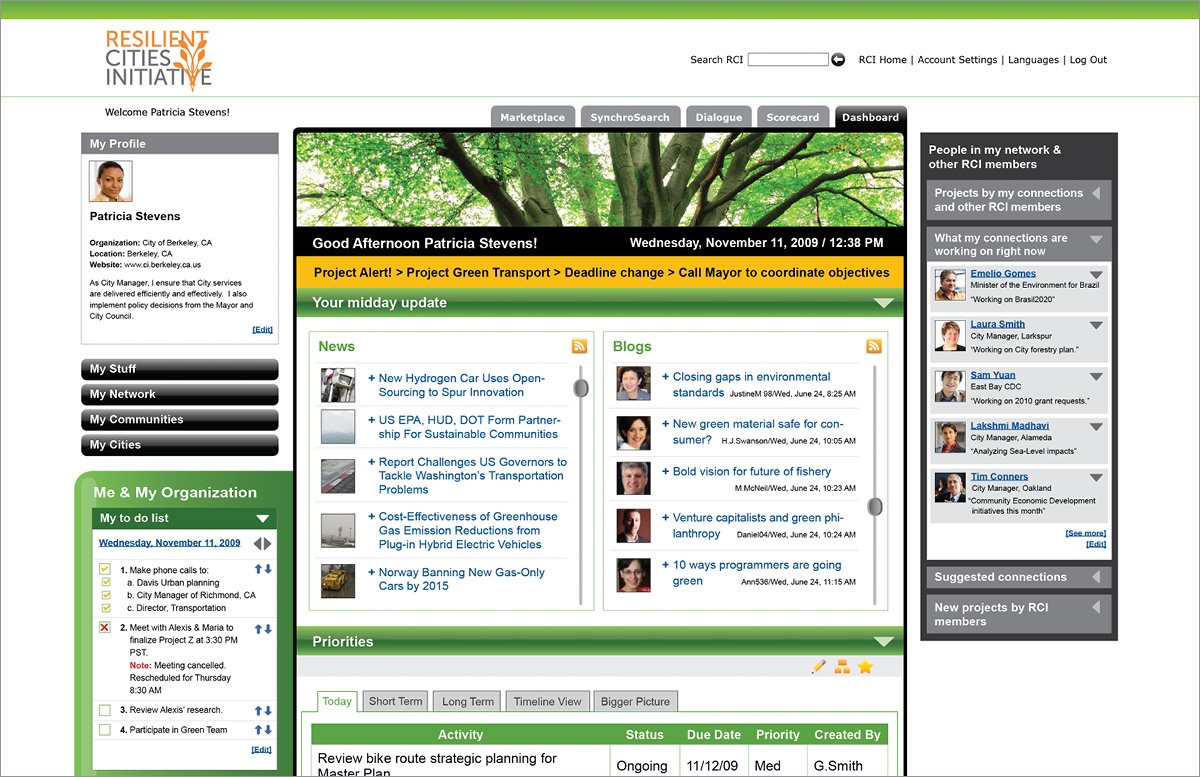This screenshot has width=1200, height=777.
Task: Click the pencil edit icon in Priorities
Action: tap(819, 667)
